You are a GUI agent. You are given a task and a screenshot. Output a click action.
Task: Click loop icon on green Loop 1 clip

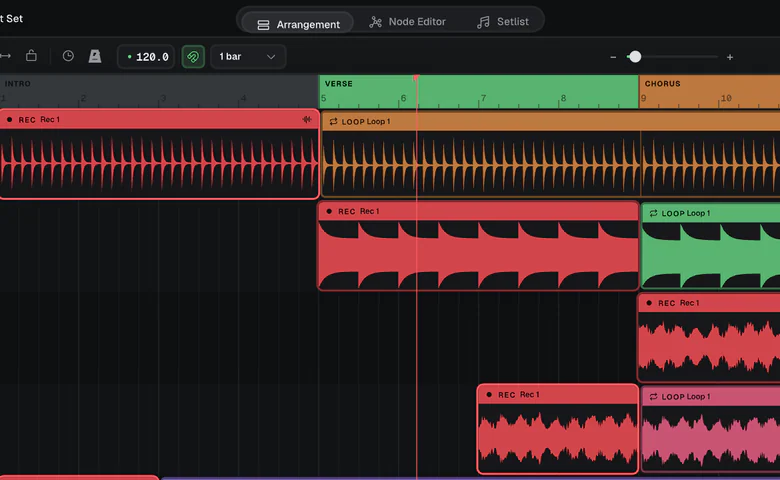[653, 213]
